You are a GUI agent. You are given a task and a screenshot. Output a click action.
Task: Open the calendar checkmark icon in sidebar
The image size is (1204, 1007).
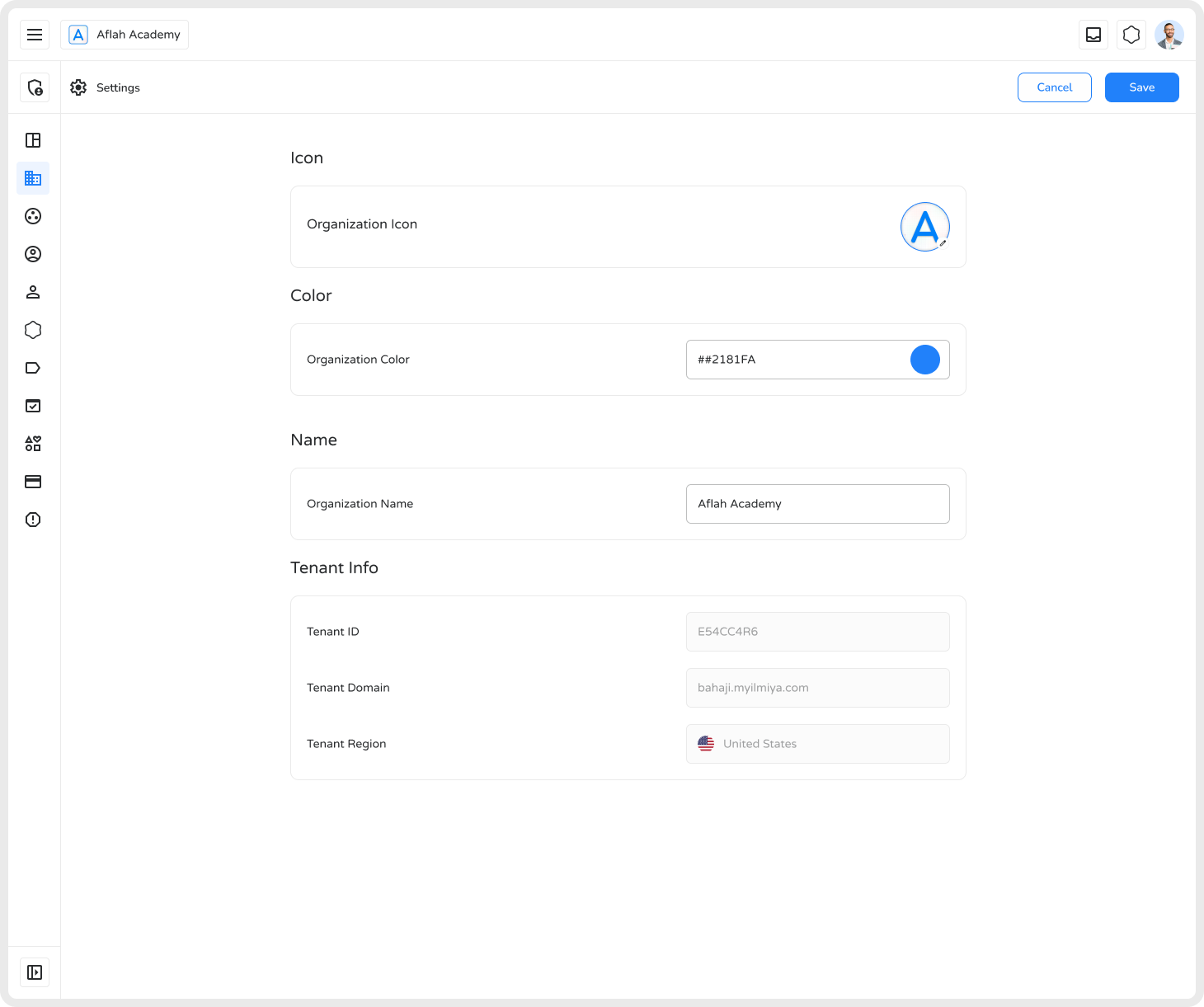point(33,406)
